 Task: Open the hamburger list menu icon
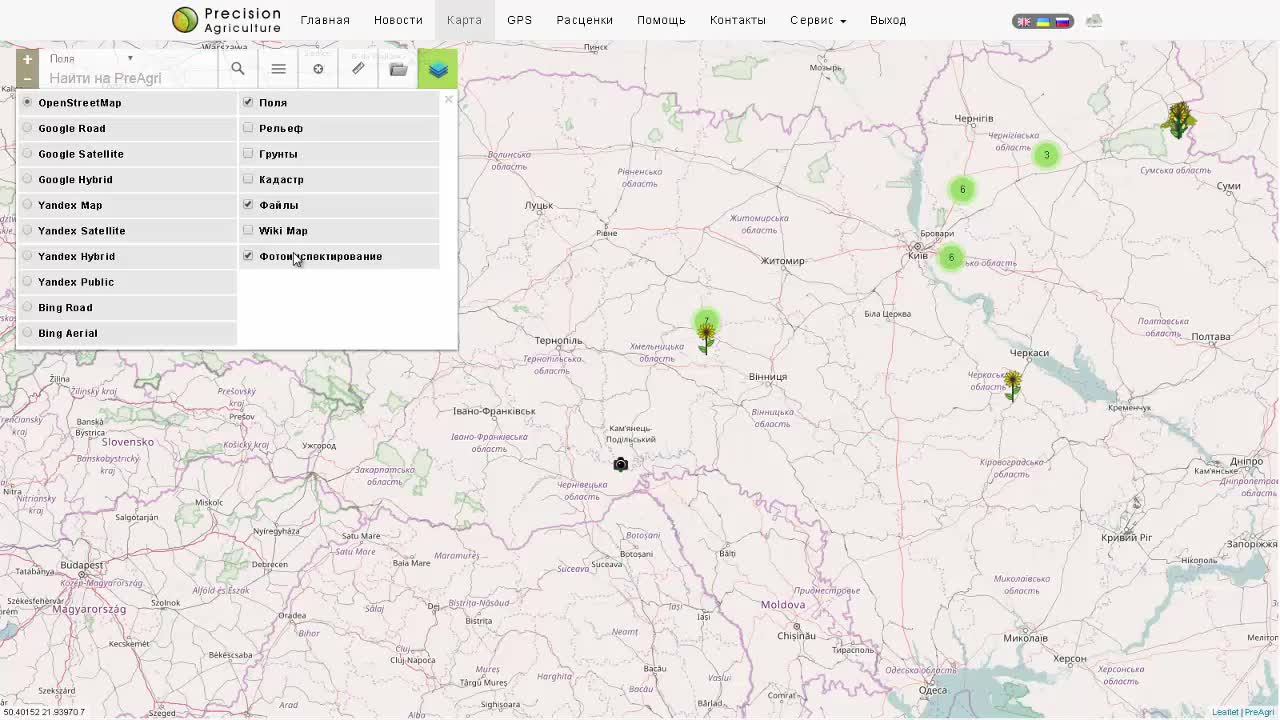[278, 69]
